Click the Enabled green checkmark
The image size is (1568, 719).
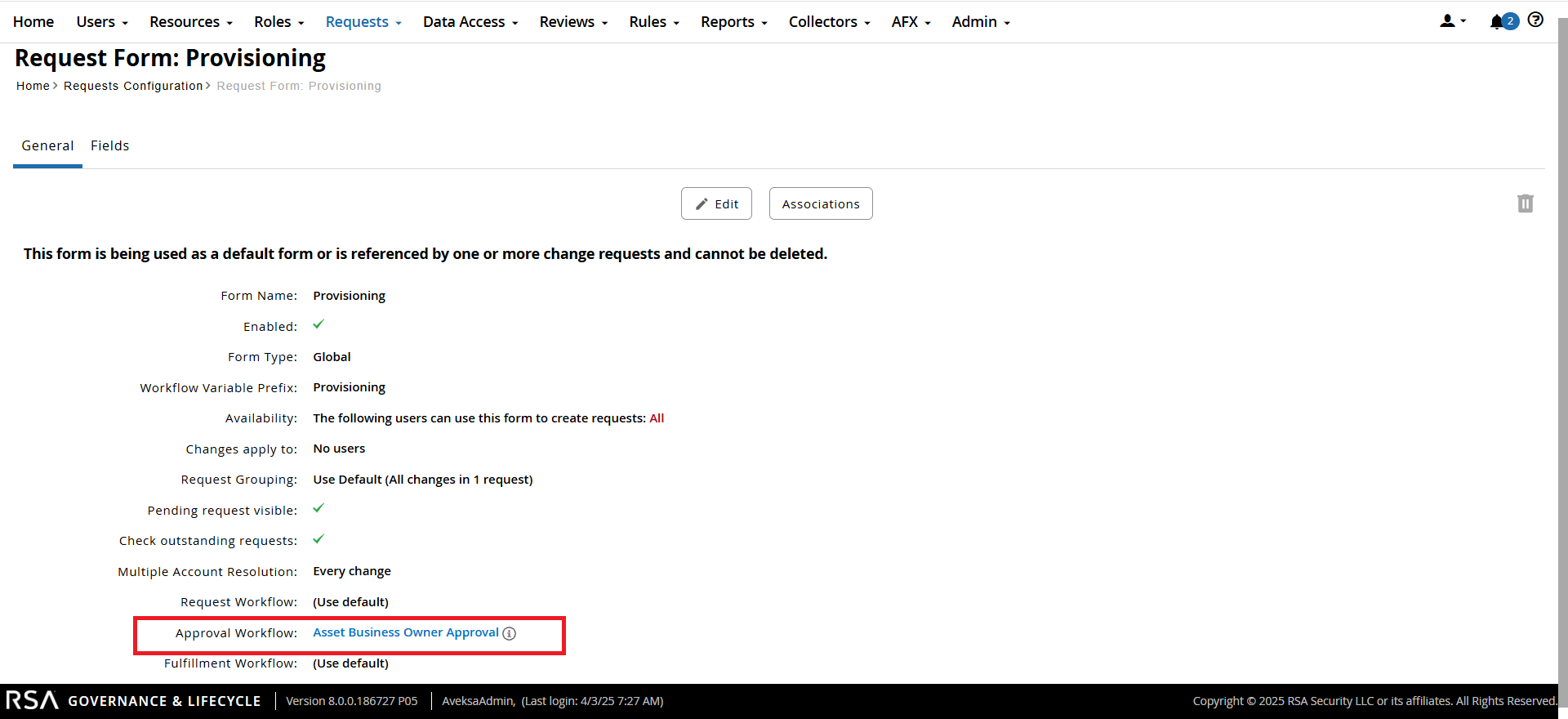pos(318,325)
